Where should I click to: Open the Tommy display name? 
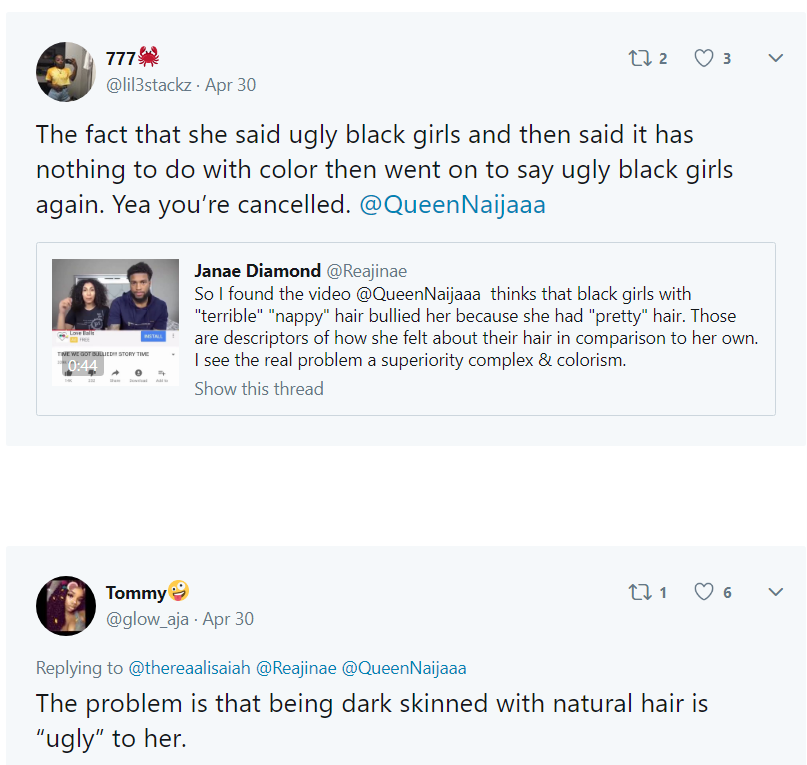[147, 592]
